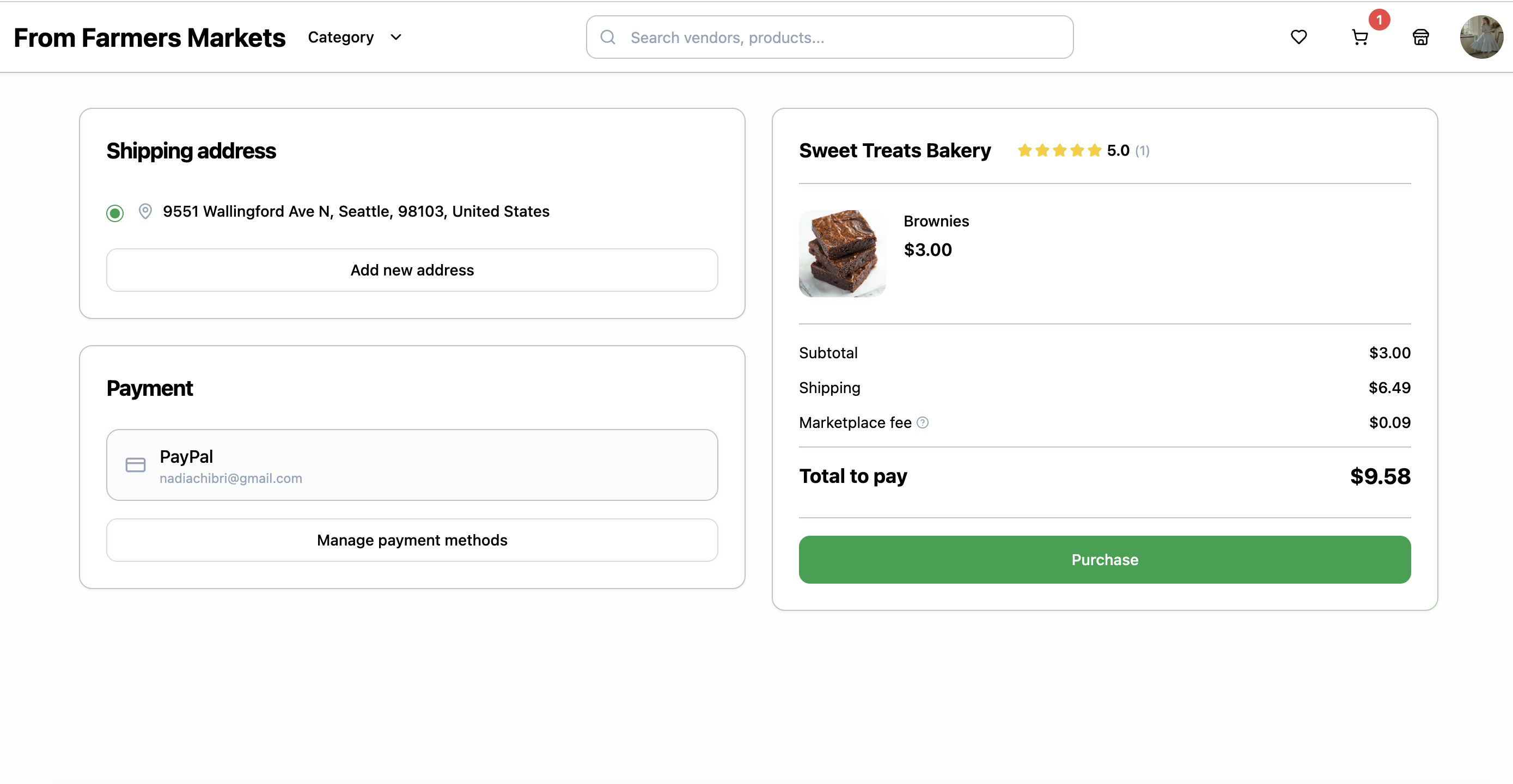Click Manage payment methods
1513x784 pixels.
(x=412, y=540)
